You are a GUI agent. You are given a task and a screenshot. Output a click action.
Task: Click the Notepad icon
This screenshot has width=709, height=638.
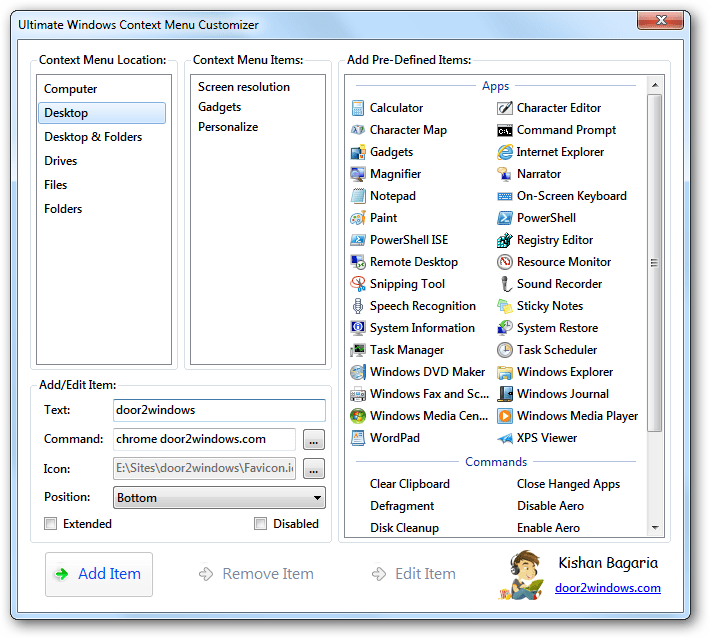click(358, 196)
